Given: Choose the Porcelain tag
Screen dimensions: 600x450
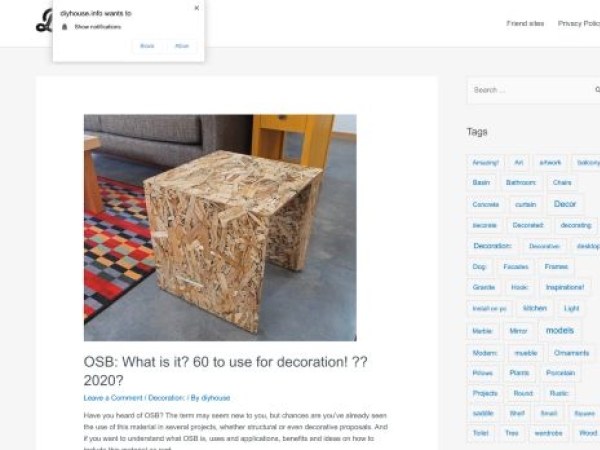Looking at the screenshot, I should 560,372.
